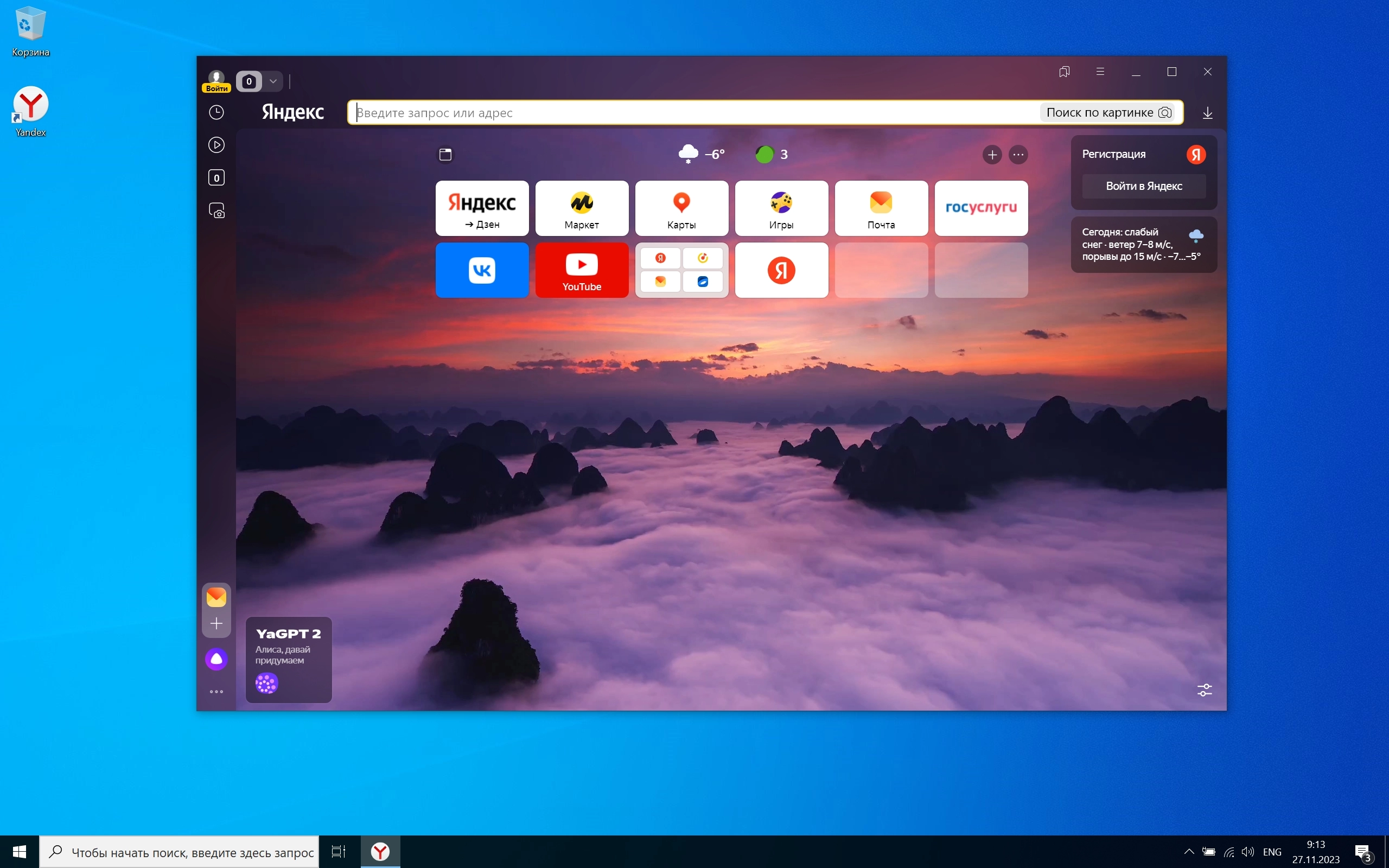Expand sidebar three-dot more menu
Screen dimensions: 1389x868
(216, 692)
